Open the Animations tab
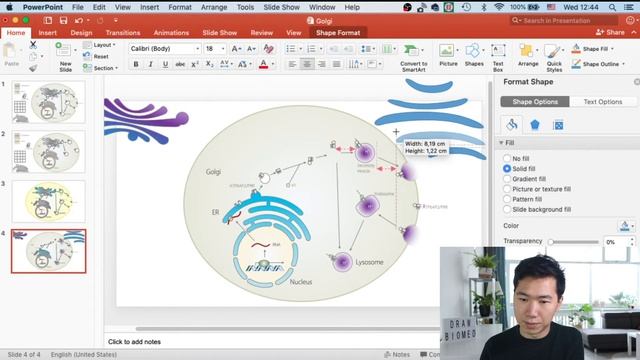Screen dimensions: 640x360 [171, 33]
